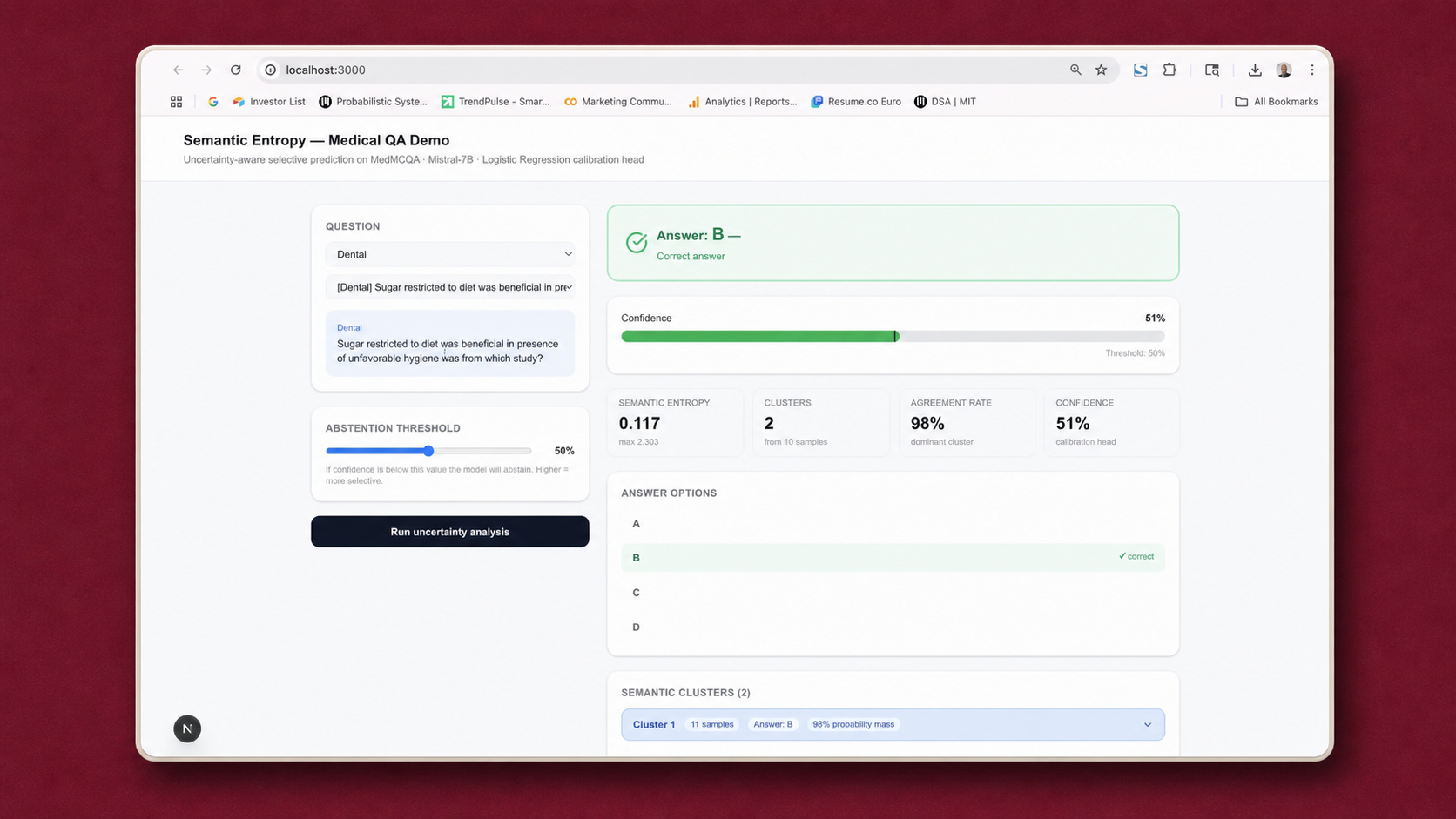Image resolution: width=1456 pixels, height=819 pixels.
Task: Expand Cluster 1 with the chevron
Action: (1148, 725)
